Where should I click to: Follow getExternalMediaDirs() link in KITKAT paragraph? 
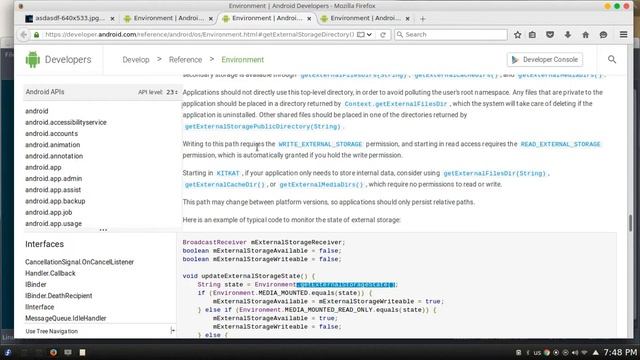(x=321, y=184)
